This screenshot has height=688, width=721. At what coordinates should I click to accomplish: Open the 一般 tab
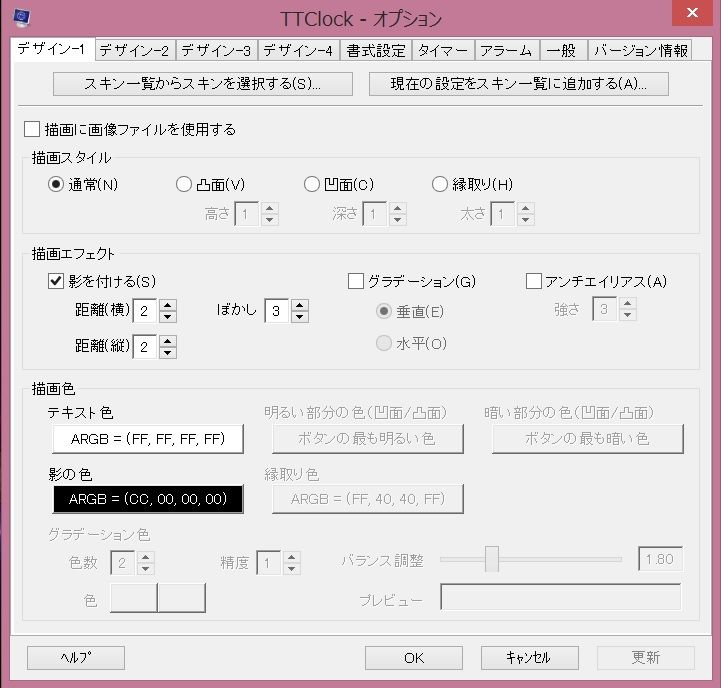[563, 50]
